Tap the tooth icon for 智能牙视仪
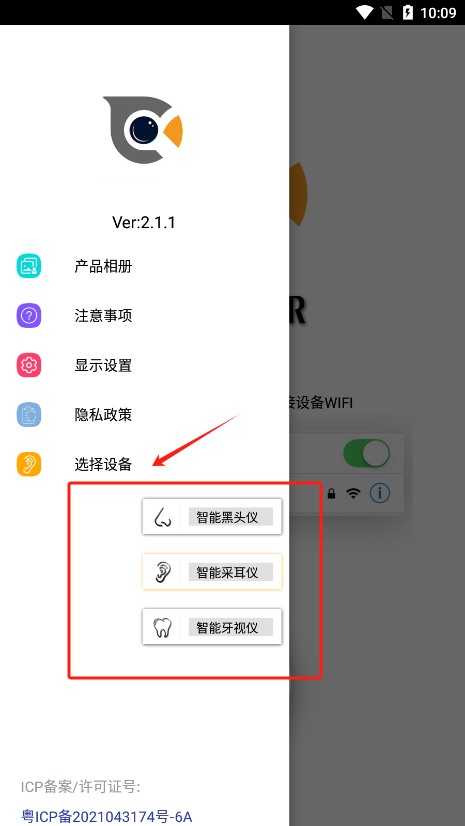Viewport: 465px width, 826px height. [x=162, y=627]
